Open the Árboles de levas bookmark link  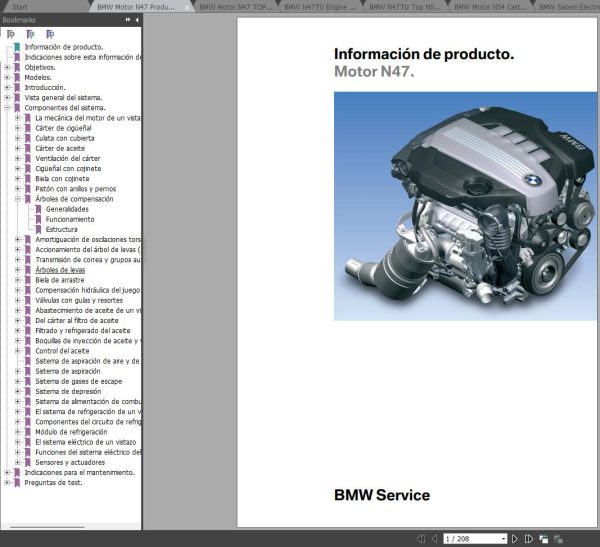60,270
